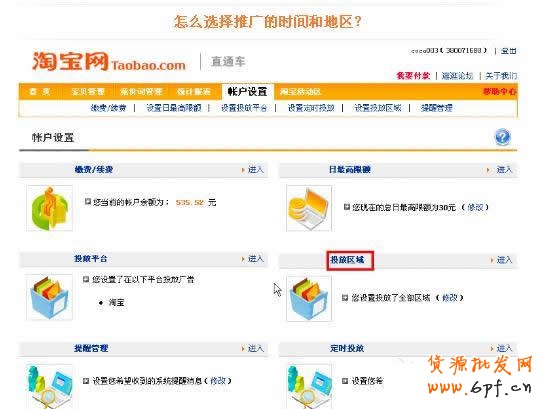542x409 pixels.
Task: Open the 竞价词管理 tab
Action: tap(141, 92)
